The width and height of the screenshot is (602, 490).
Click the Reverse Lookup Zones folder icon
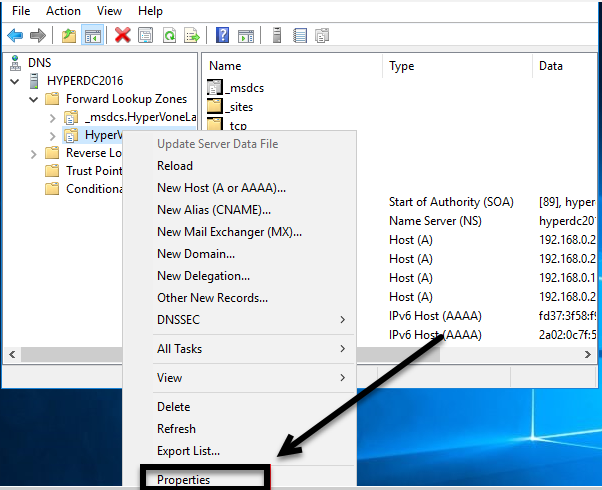click(x=52, y=152)
